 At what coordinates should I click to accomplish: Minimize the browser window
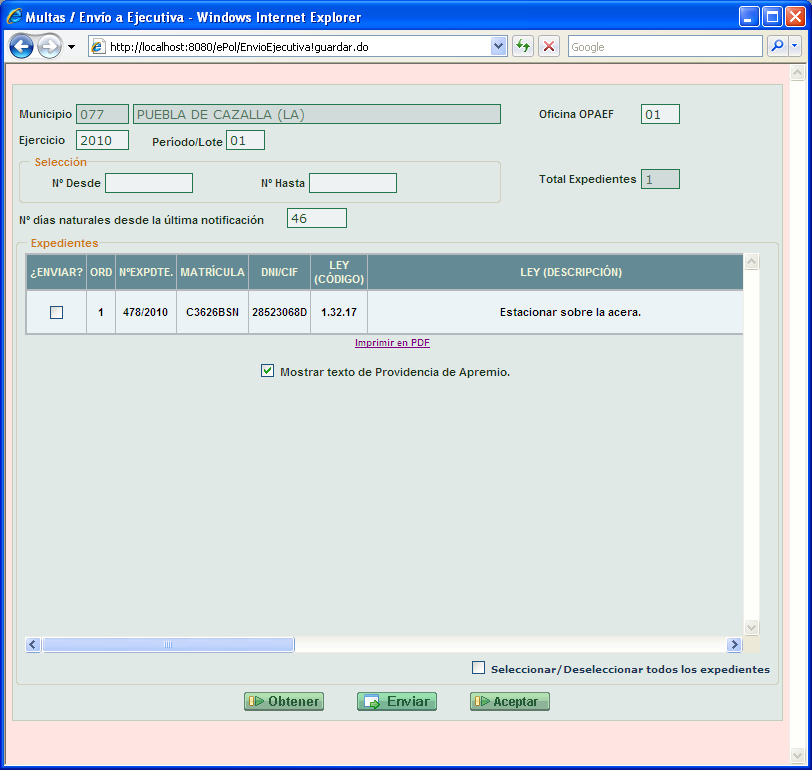[x=749, y=17]
